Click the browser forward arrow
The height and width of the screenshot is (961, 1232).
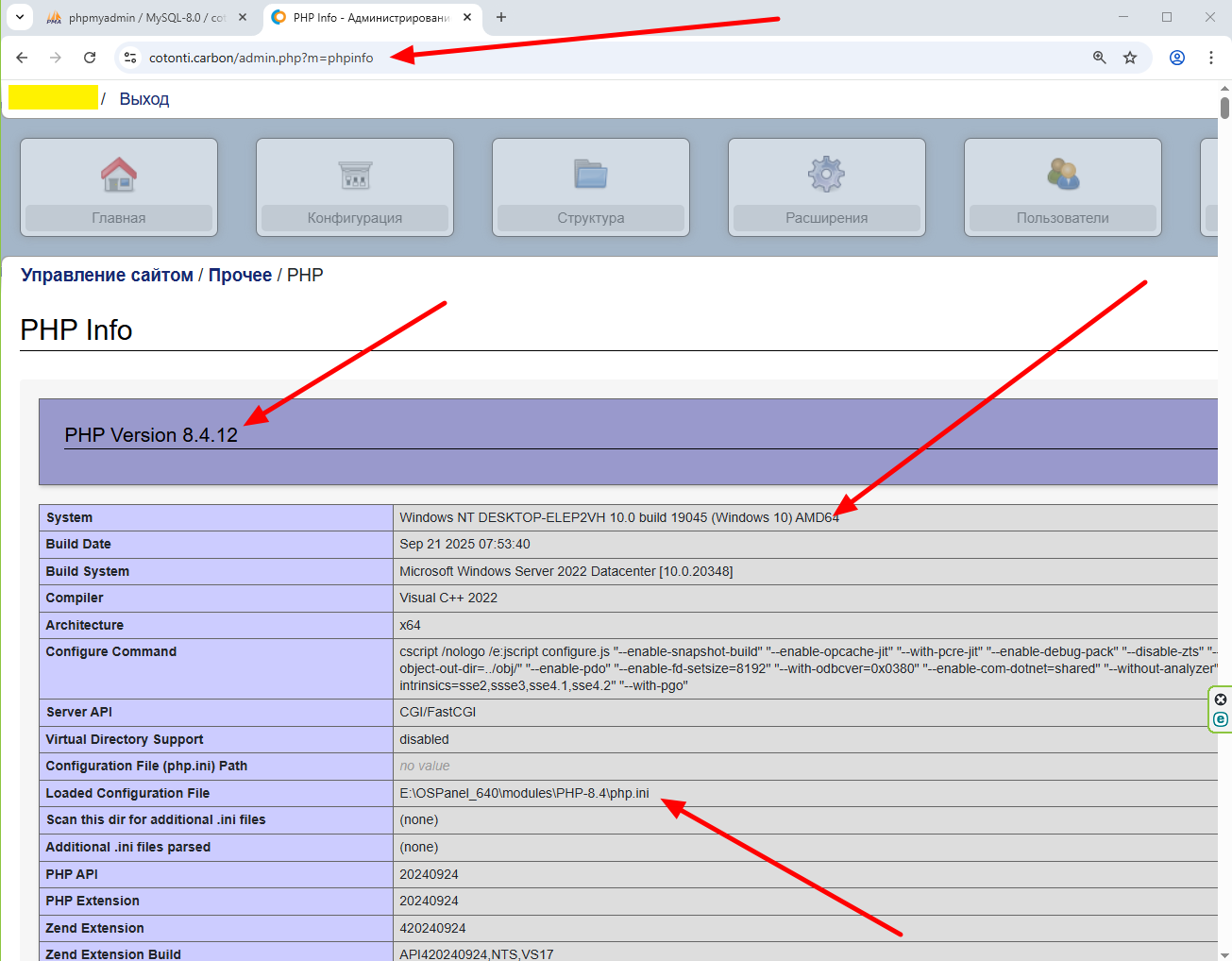[56, 58]
